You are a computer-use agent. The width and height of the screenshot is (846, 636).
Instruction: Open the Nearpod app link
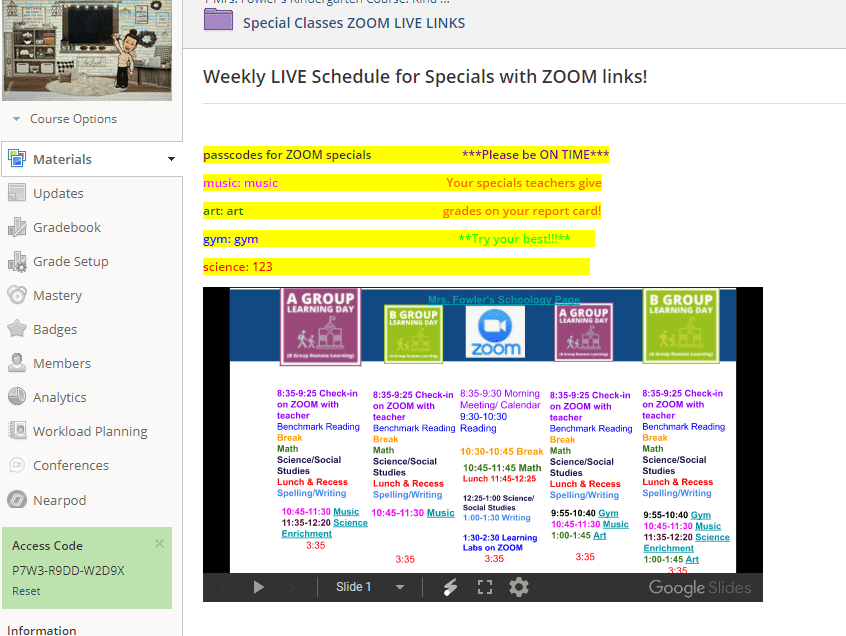coord(59,500)
